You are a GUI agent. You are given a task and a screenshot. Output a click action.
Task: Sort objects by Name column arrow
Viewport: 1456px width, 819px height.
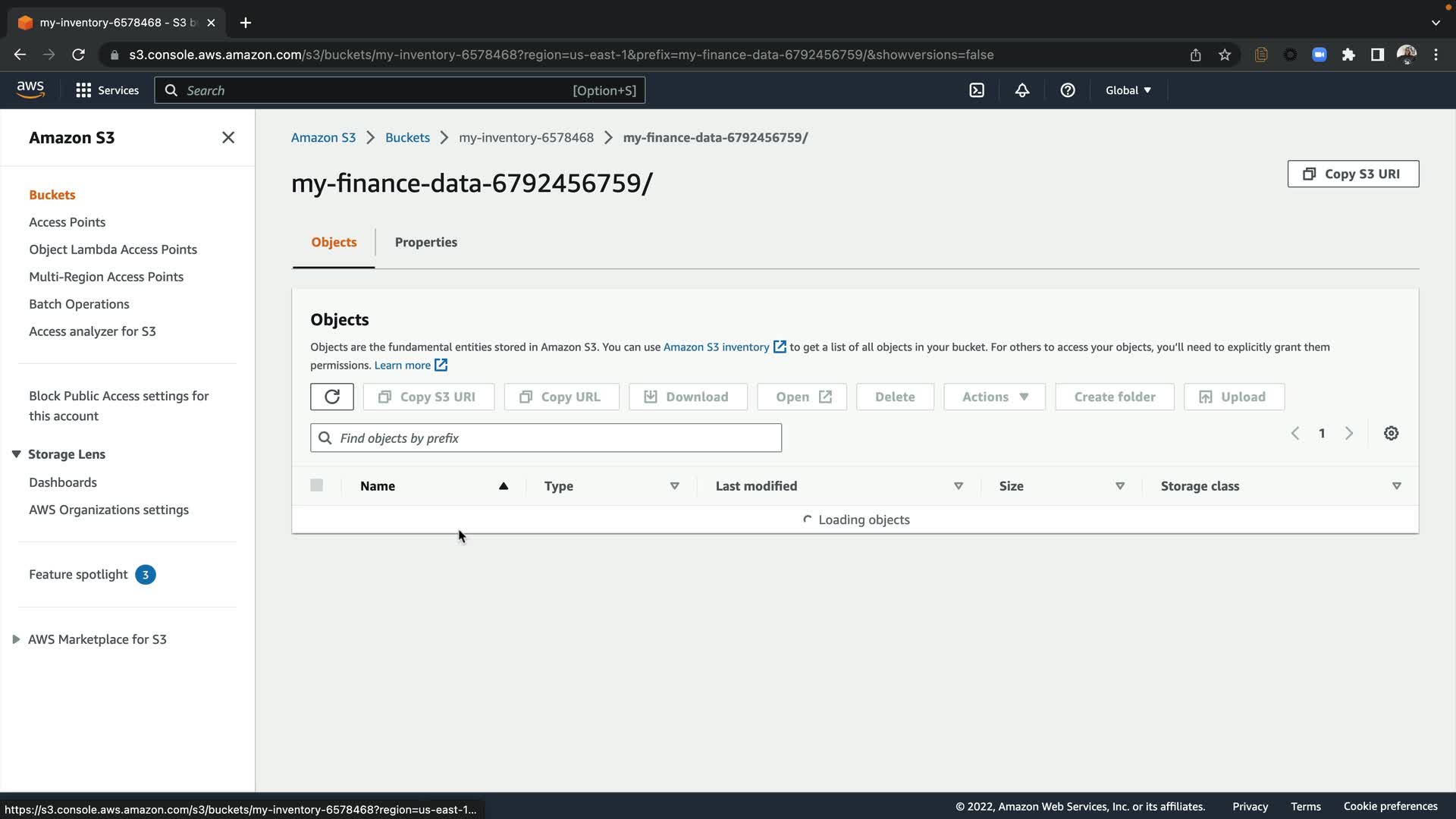(504, 486)
